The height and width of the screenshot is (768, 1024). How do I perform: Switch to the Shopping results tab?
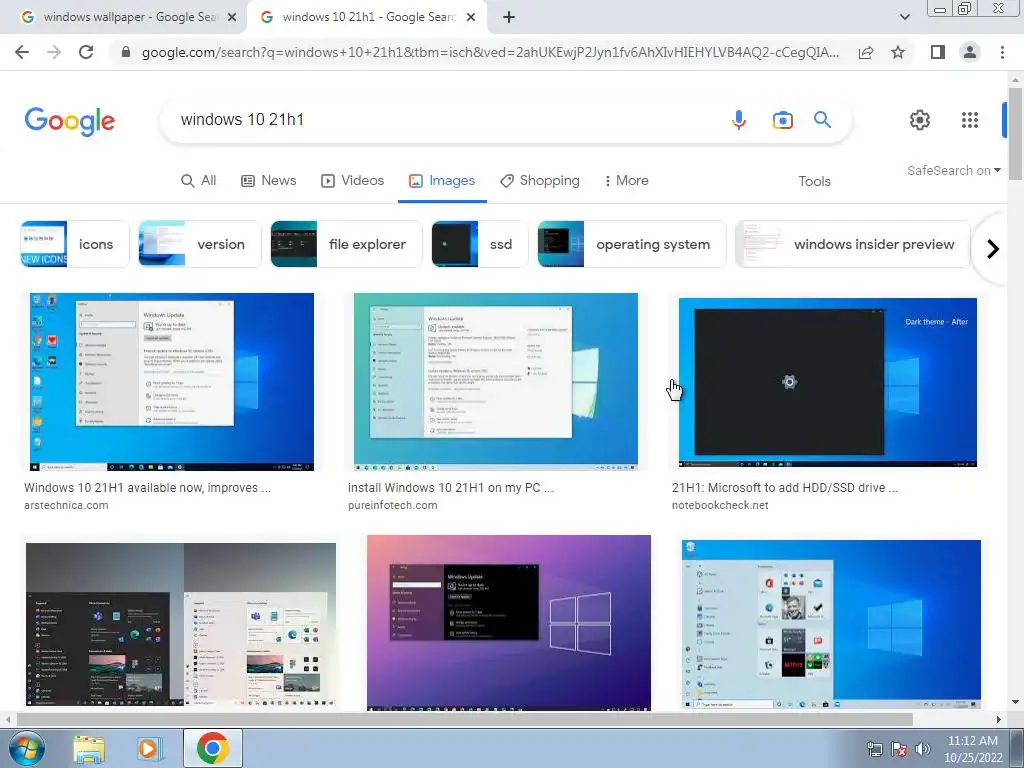(539, 180)
